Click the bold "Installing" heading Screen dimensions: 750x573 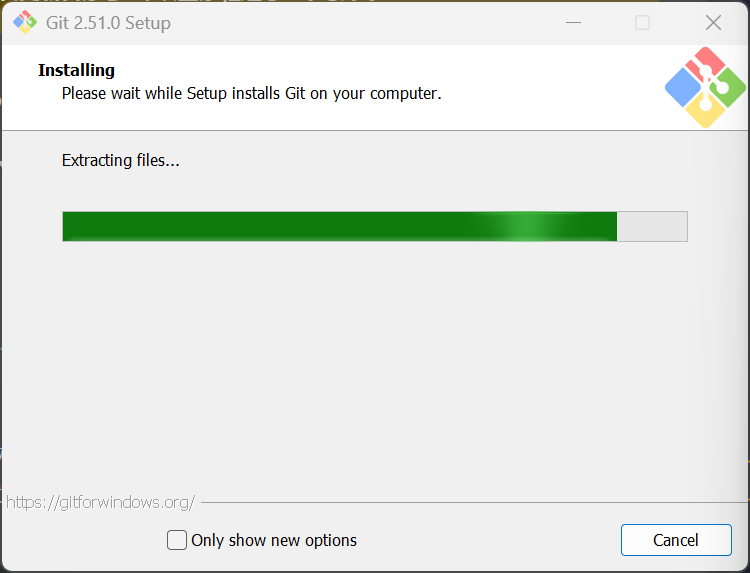(76, 70)
